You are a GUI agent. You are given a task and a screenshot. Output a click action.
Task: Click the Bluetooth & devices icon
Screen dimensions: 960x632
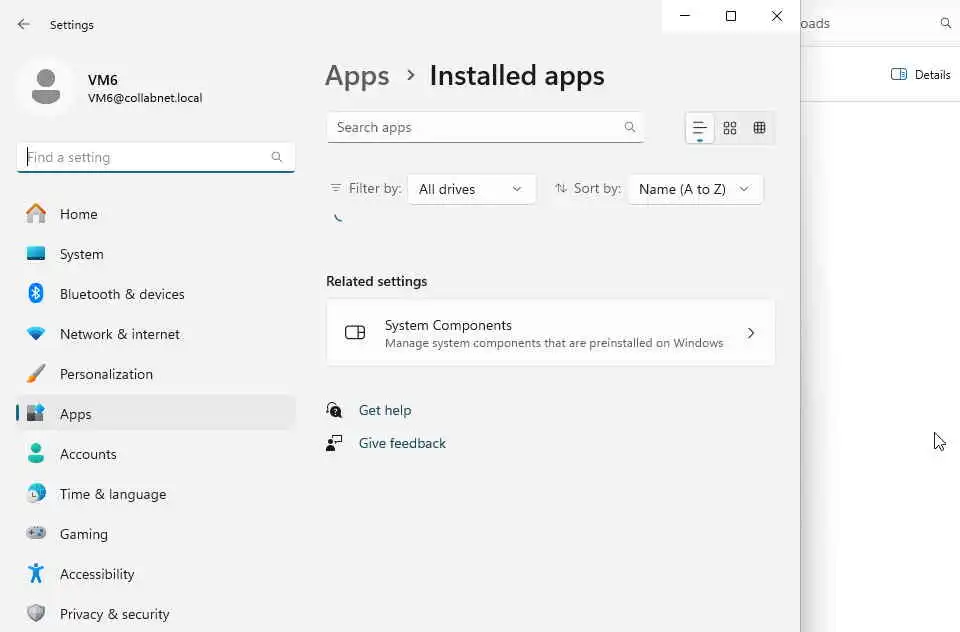[36, 294]
